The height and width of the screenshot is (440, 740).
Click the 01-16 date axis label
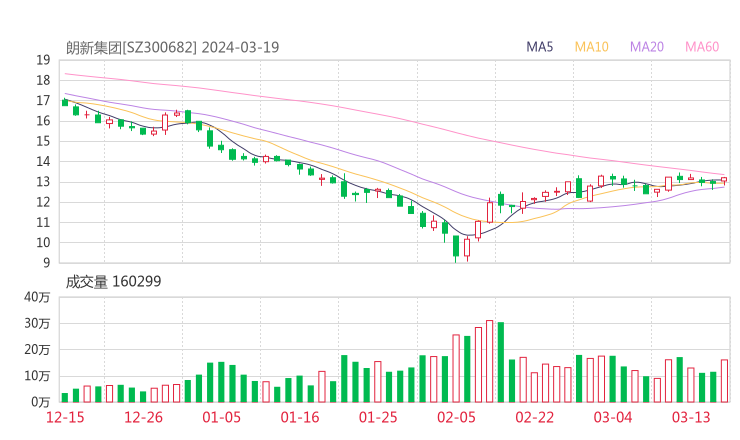[300, 417]
